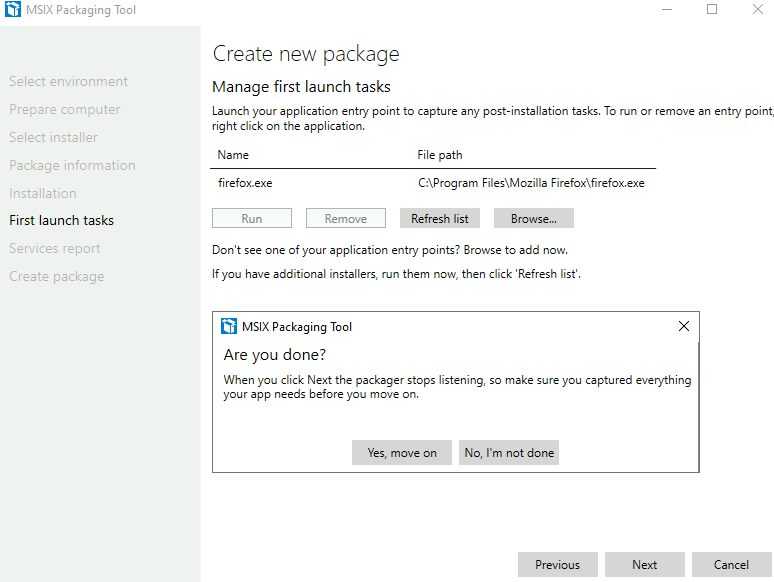Go to Create package step
This screenshot has width=774, height=582.
57,276
